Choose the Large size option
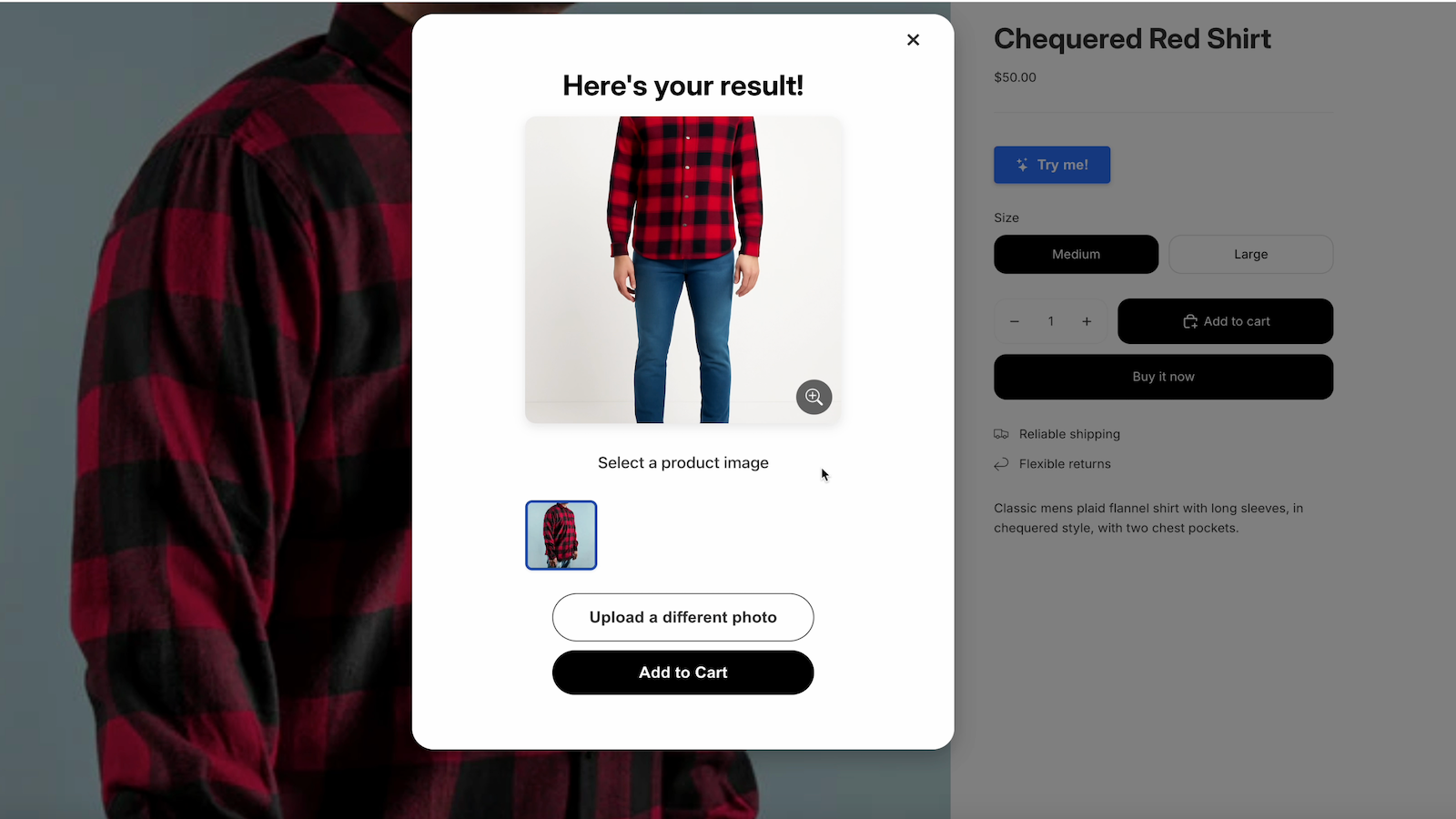 pos(1250,254)
